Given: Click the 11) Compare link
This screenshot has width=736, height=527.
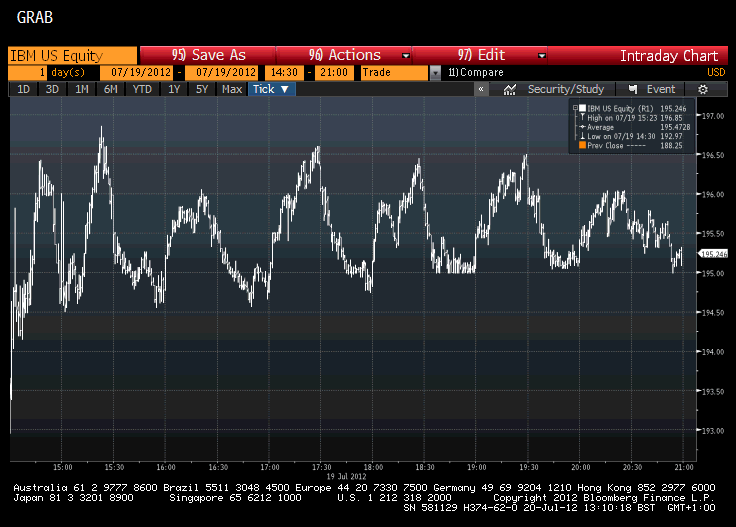Looking at the screenshot, I should [475, 72].
